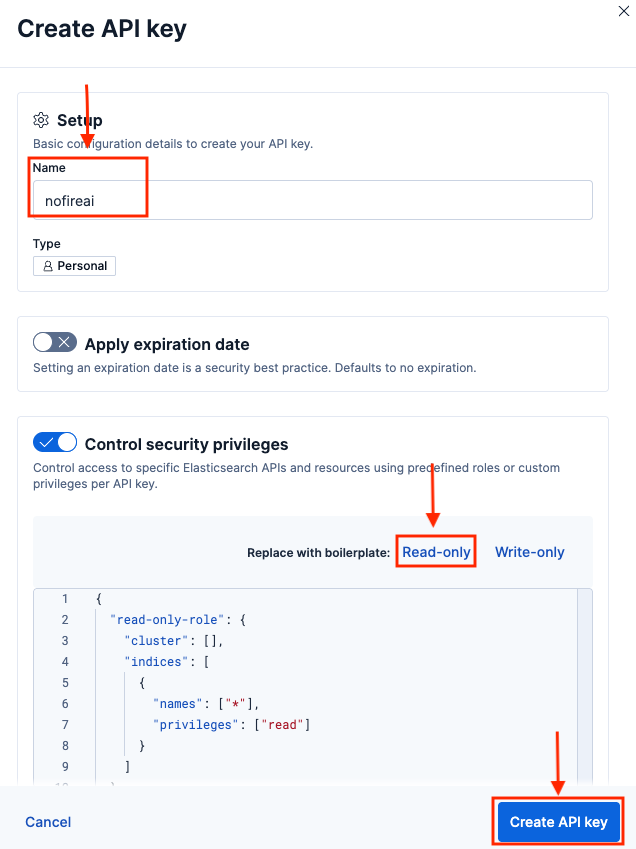The image size is (636, 849).
Task: Click line number 6 in the code editor
Action: point(64,703)
